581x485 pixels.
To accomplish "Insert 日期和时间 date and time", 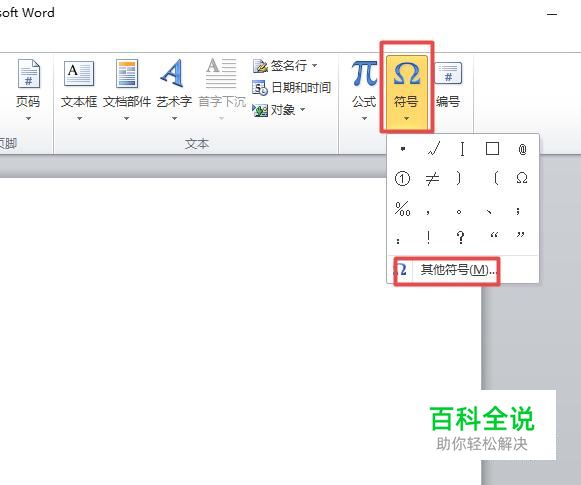I will coord(292,88).
